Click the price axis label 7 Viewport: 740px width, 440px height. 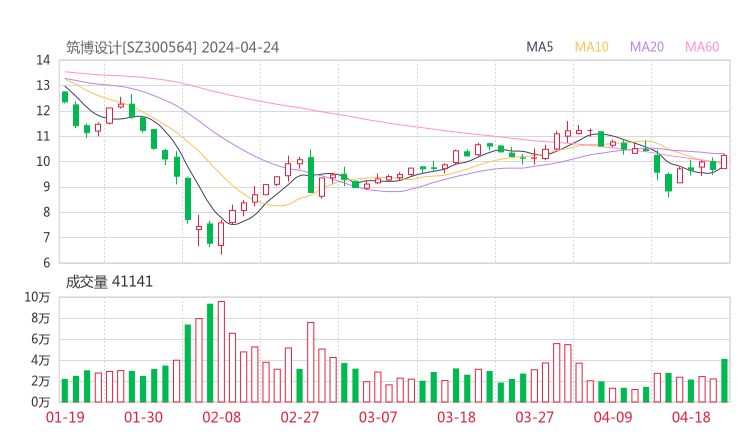coord(46,237)
